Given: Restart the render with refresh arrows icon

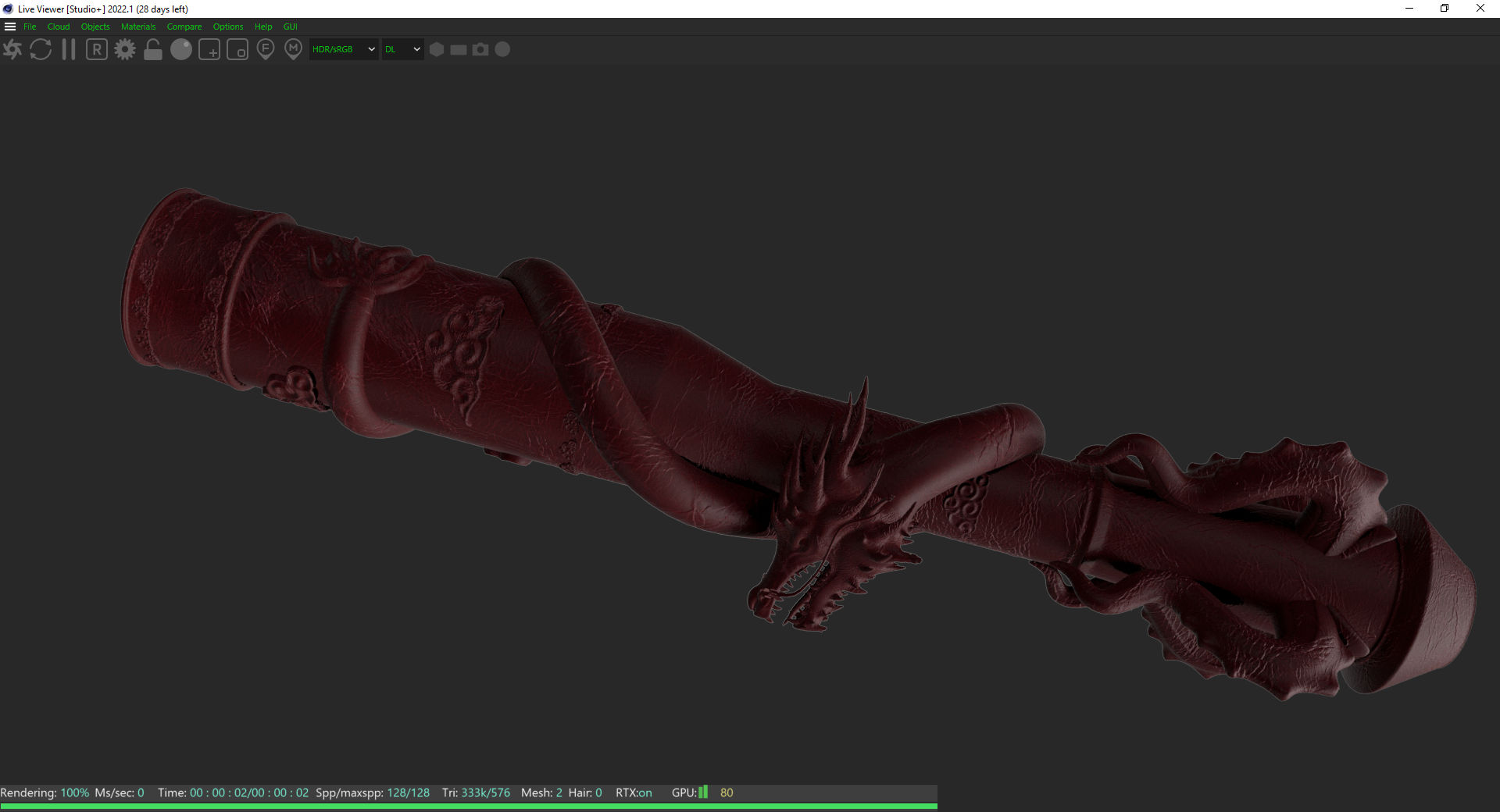Looking at the screenshot, I should [41, 50].
